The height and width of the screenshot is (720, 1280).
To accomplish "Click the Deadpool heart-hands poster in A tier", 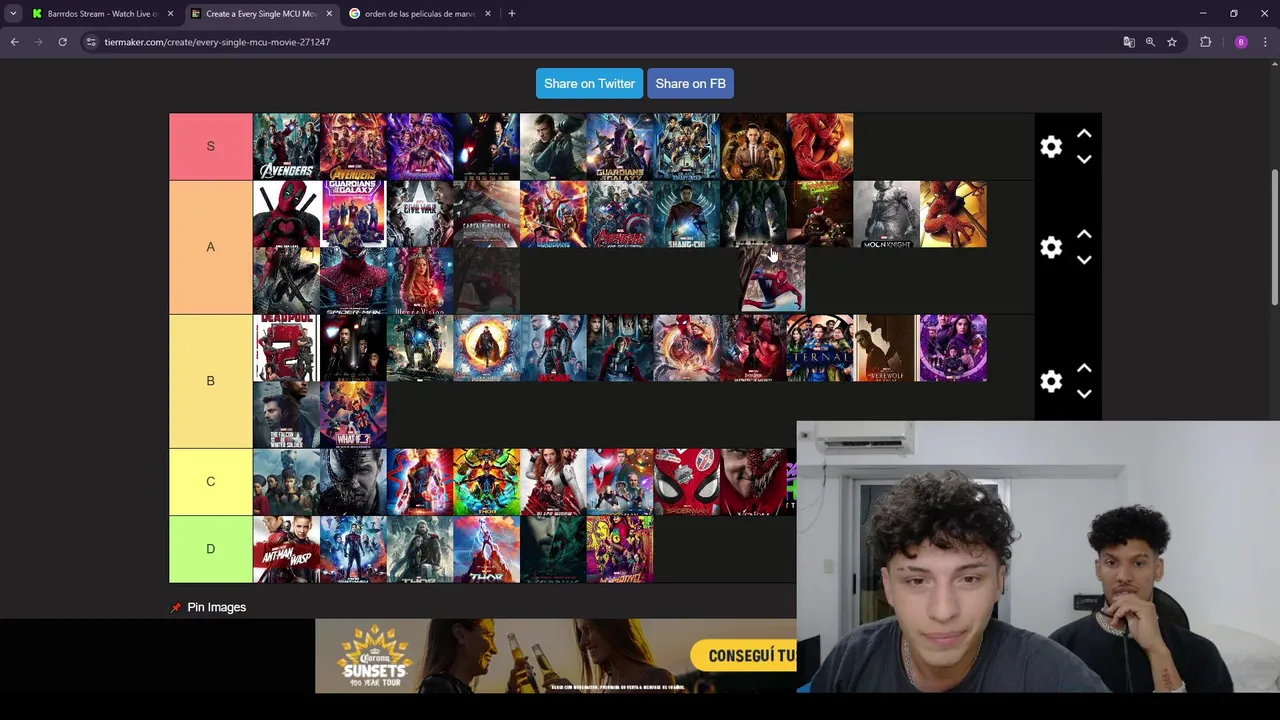I will click(286, 214).
